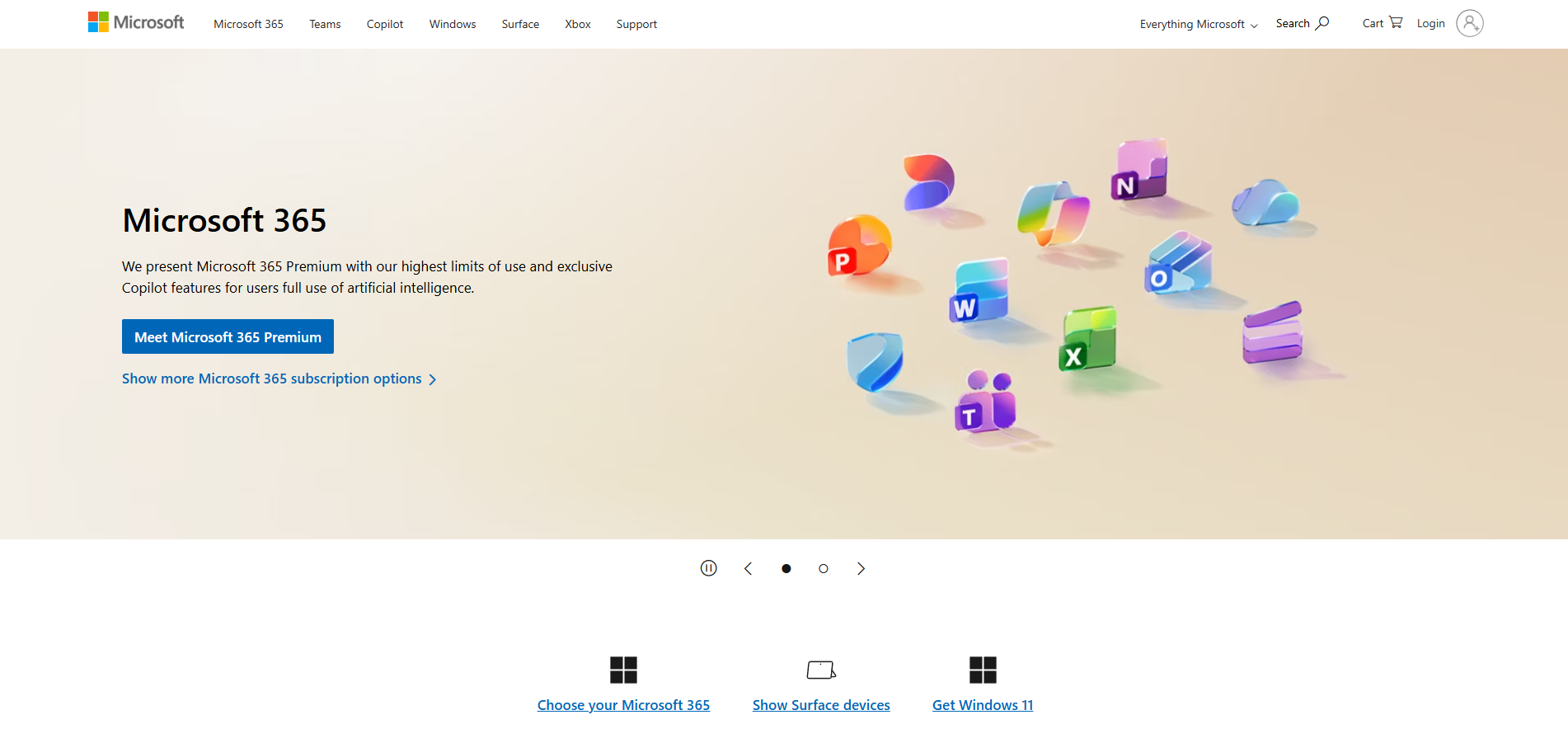Viewport: 1568px width, 743px height.
Task: Pause the rotating hero carousel
Action: tap(708, 568)
